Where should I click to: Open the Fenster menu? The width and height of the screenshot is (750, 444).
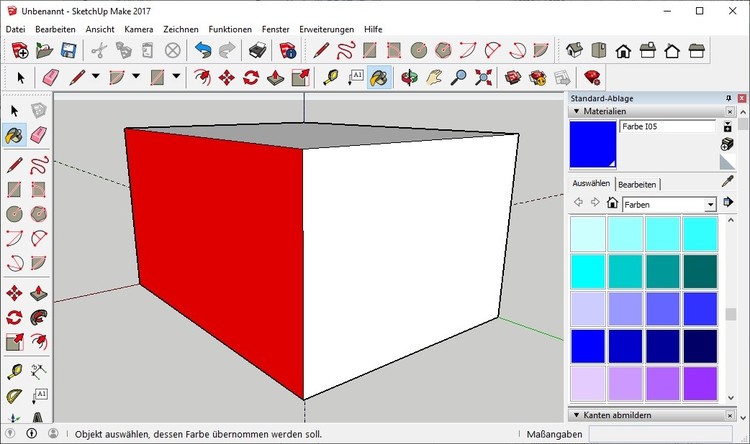[276, 29]
